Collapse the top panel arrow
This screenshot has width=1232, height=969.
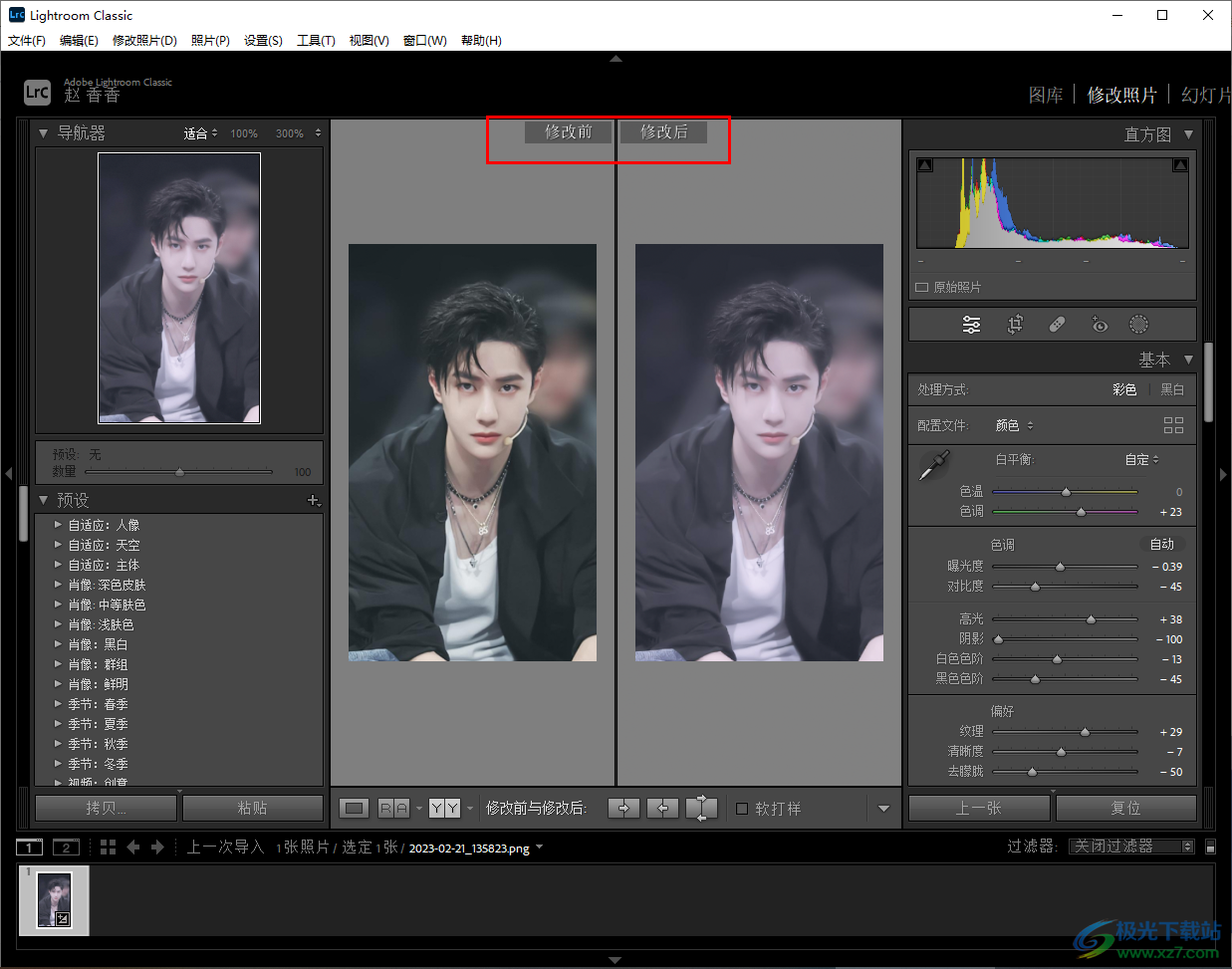(616, 59)
